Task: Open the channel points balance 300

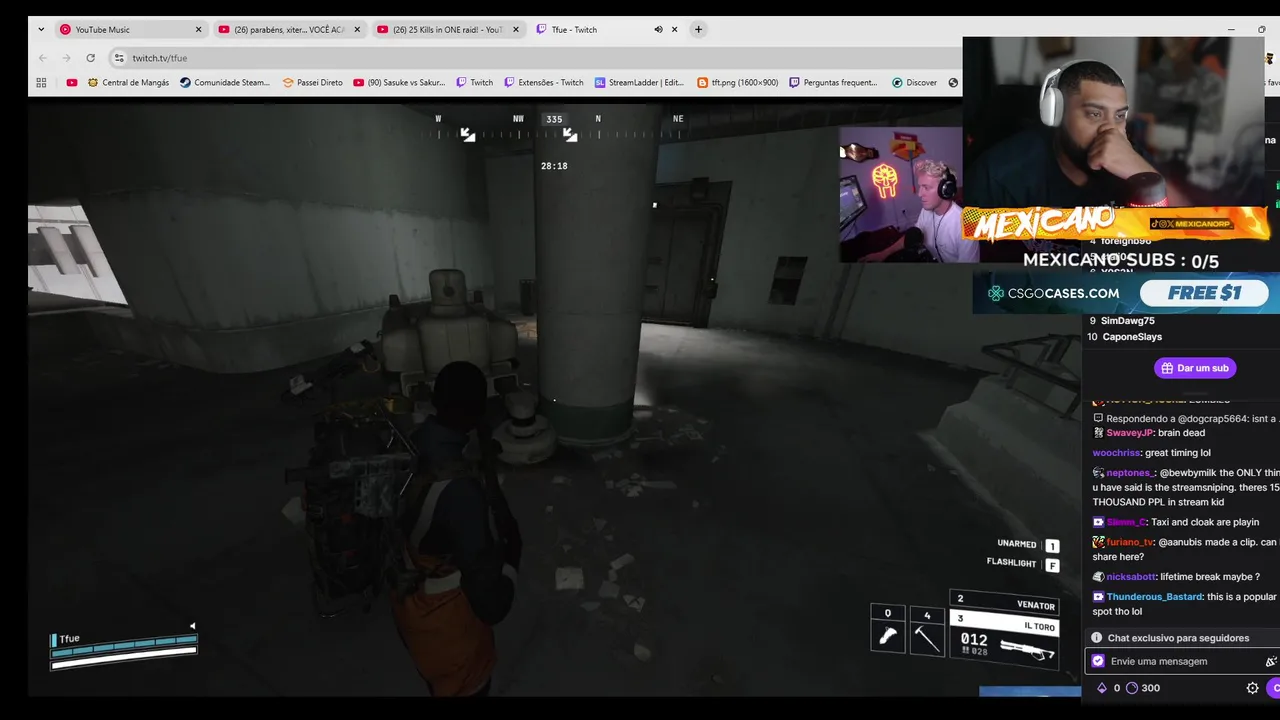Action: click(x=1143, y=688)
